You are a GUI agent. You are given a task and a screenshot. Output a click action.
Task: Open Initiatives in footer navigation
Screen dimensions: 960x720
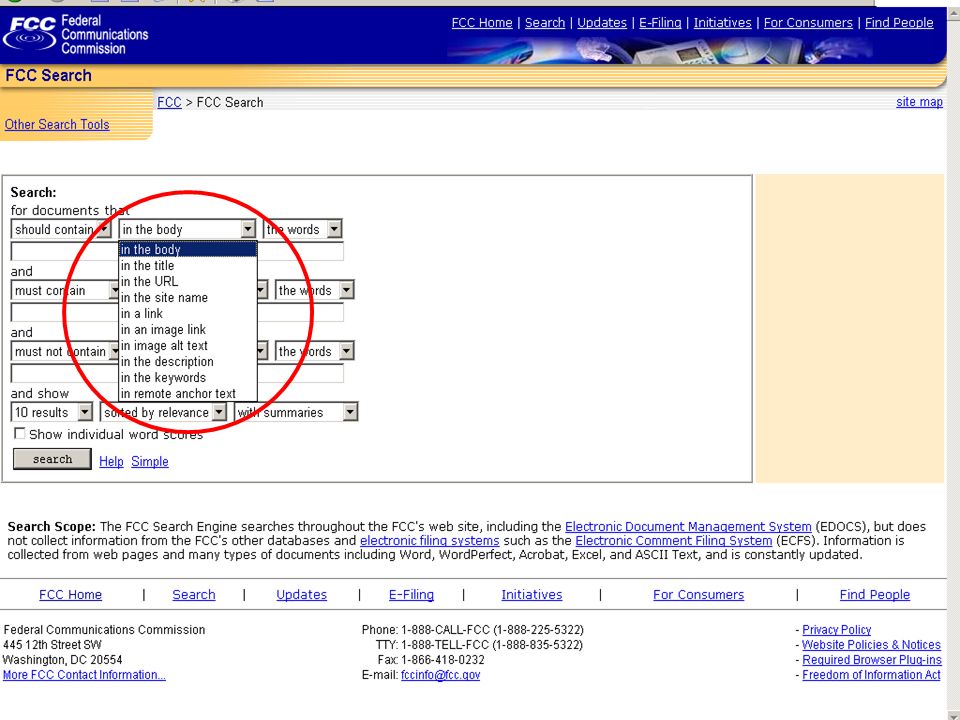(x=531, y=594)
